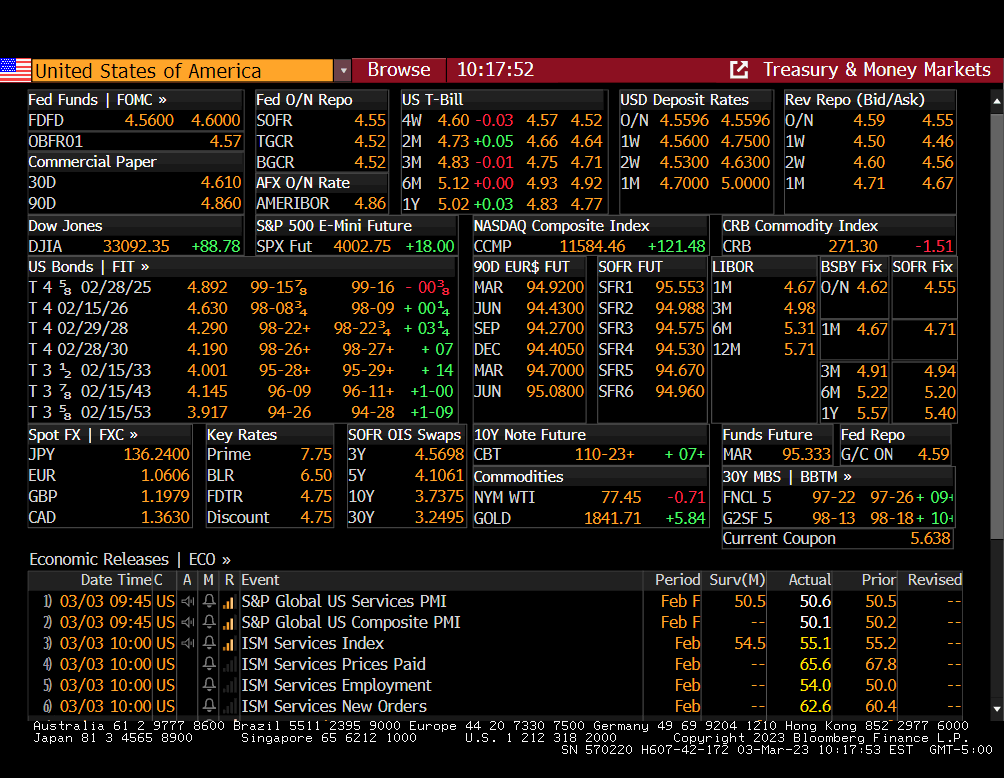
Task: Click the United States flag icon
Action: (x=15, y=70)
